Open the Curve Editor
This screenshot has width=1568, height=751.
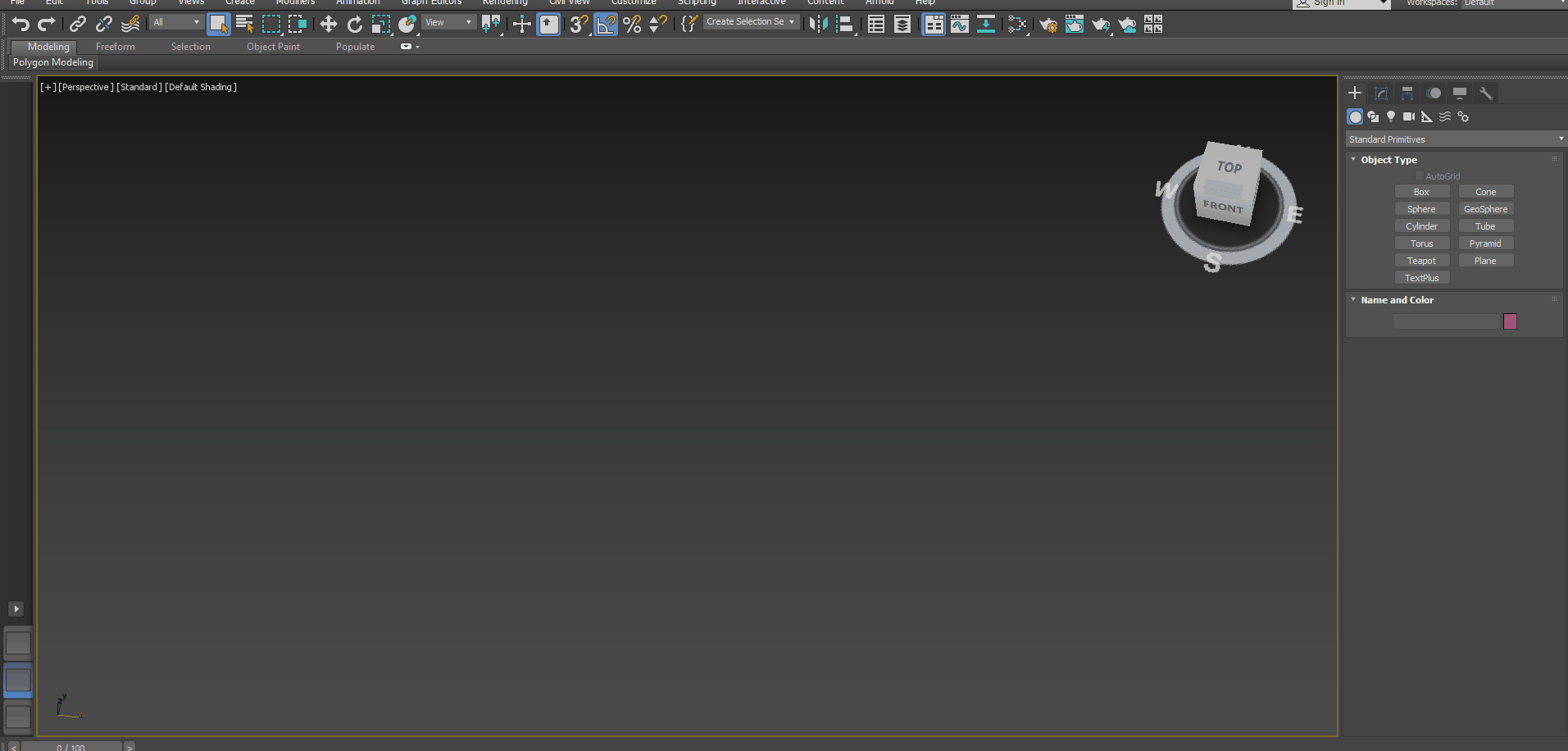coord(960,24)
